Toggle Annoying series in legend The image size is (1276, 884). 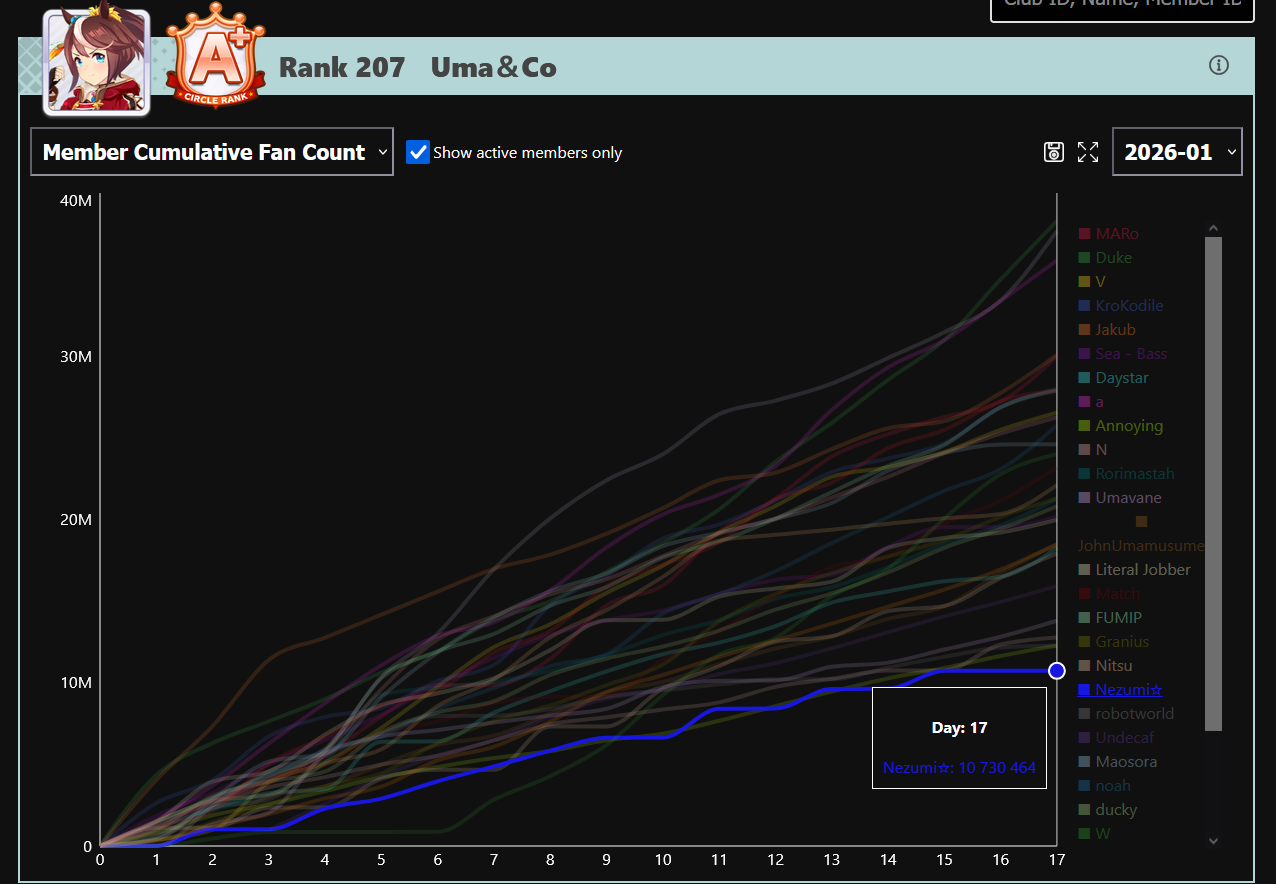pyautogui.click(x=1120, y=426)
